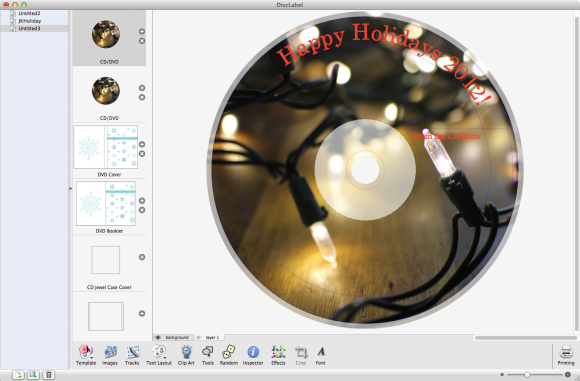The height and width of the screenshot is (381, 580).
Task: Click the trash button at bottom left
Action: (48, 375)
